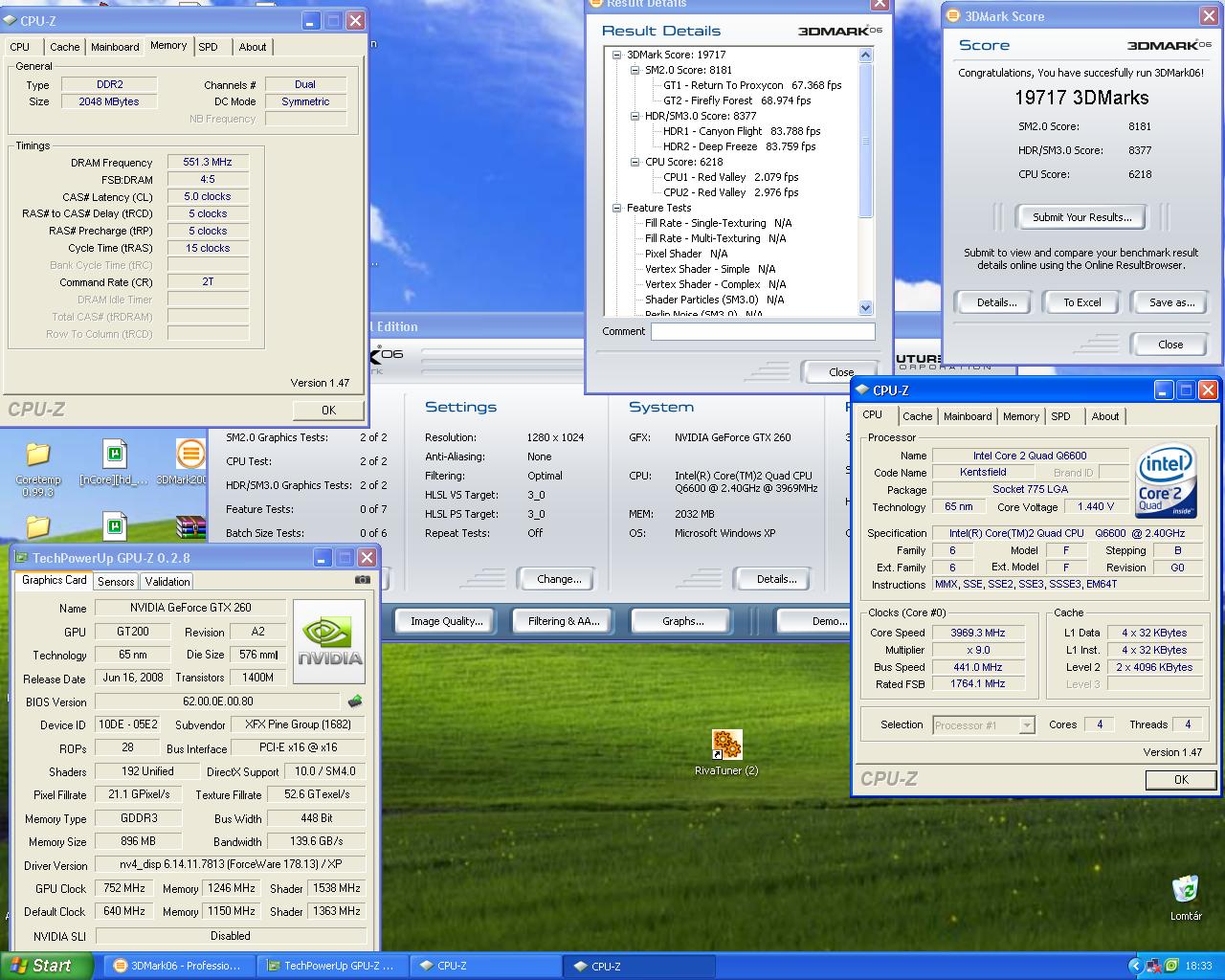1225x980 pixels.
Task: Click Result Details scrollbar down arrow
Action: 865,308
